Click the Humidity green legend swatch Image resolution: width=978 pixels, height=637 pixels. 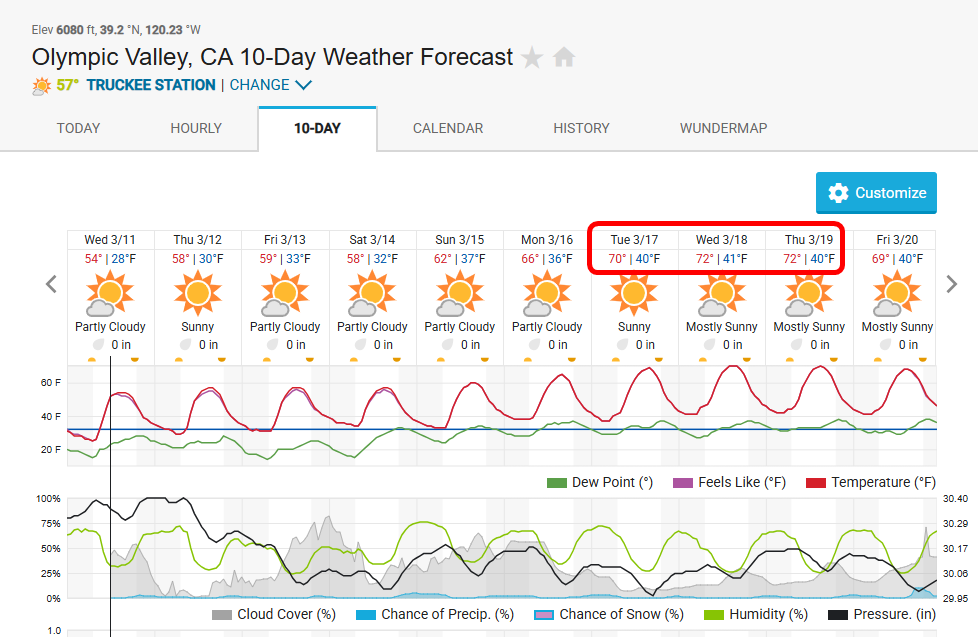pyautogui.click(x=714, y=615)
